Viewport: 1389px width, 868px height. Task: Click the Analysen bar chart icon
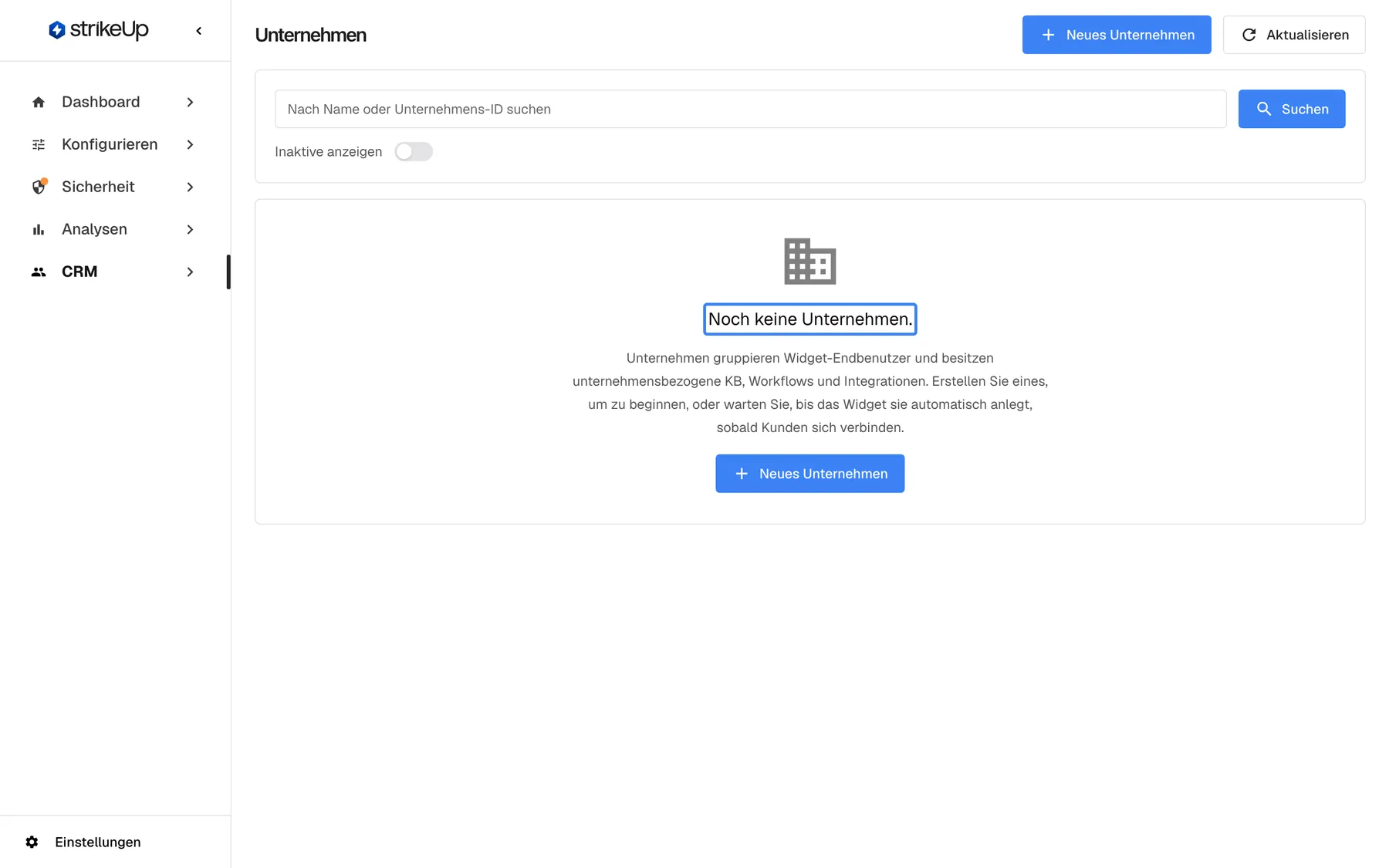[39, 229]
